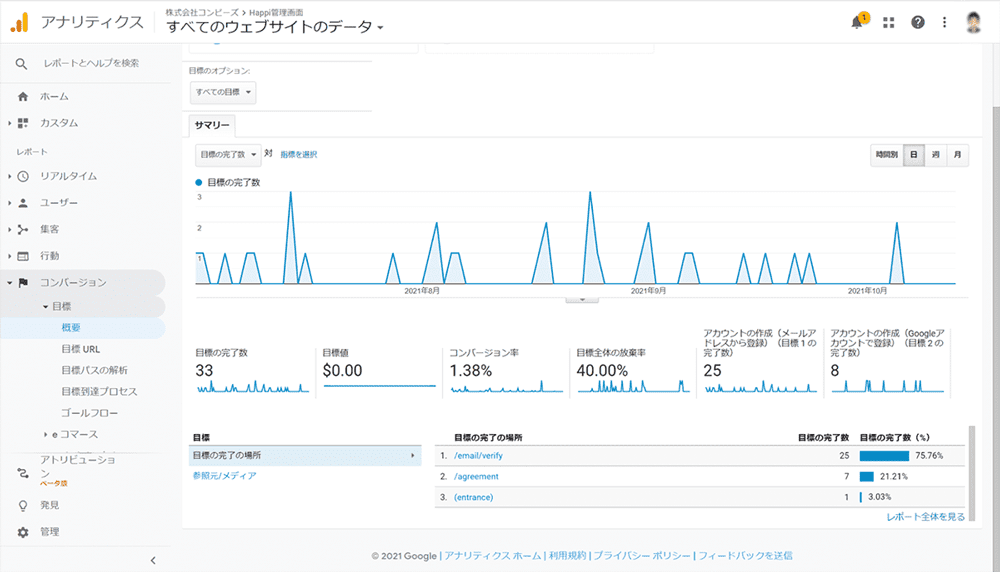
Task: Switch chart to 週 view
Action: tap(935, 155)
